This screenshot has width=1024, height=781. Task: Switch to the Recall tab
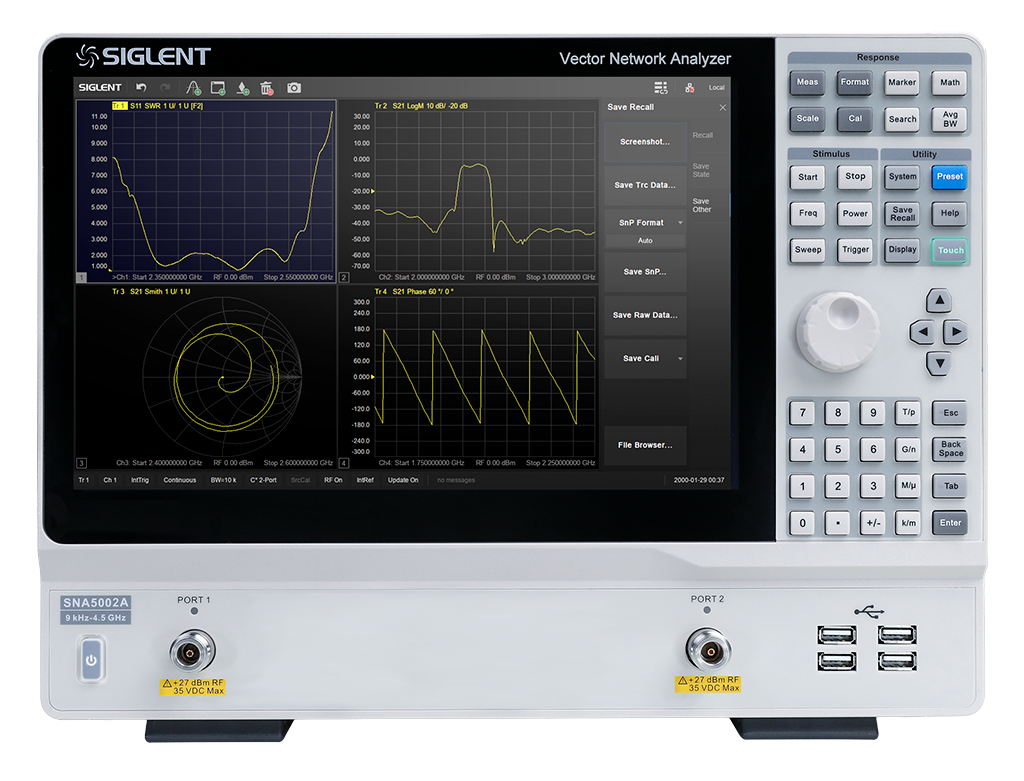point(703,135)
